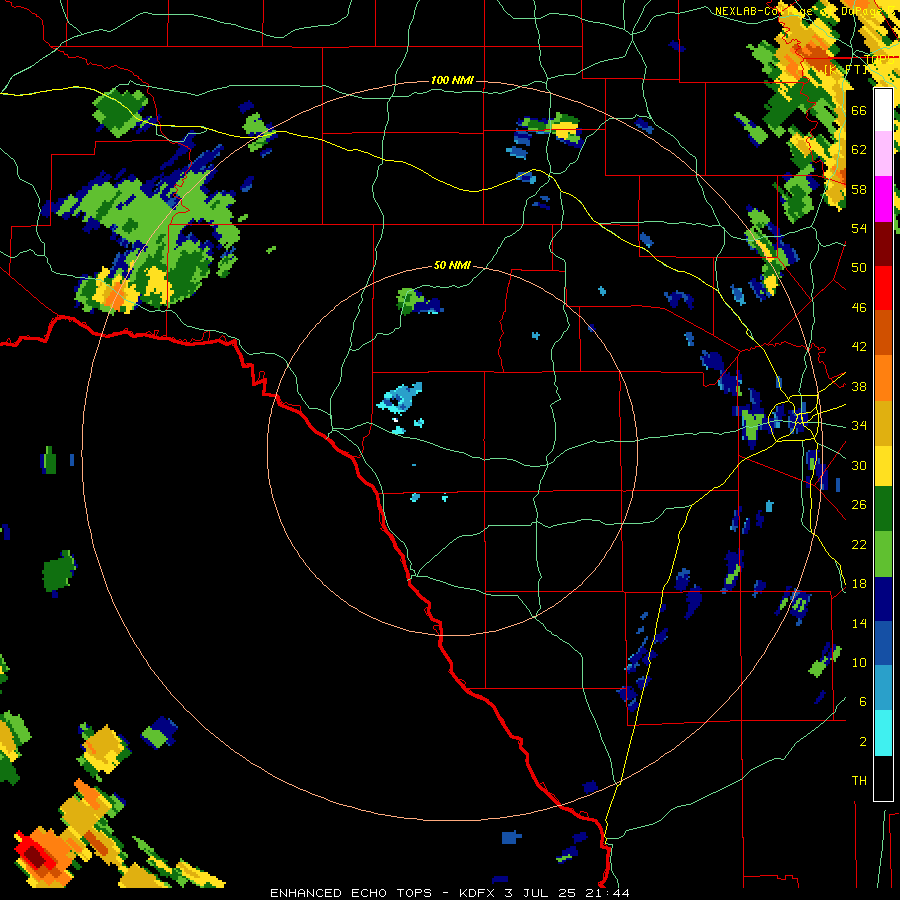Click the light green legend swatch
This screenshot has height=900, width=900.
(x=883, y=554)
